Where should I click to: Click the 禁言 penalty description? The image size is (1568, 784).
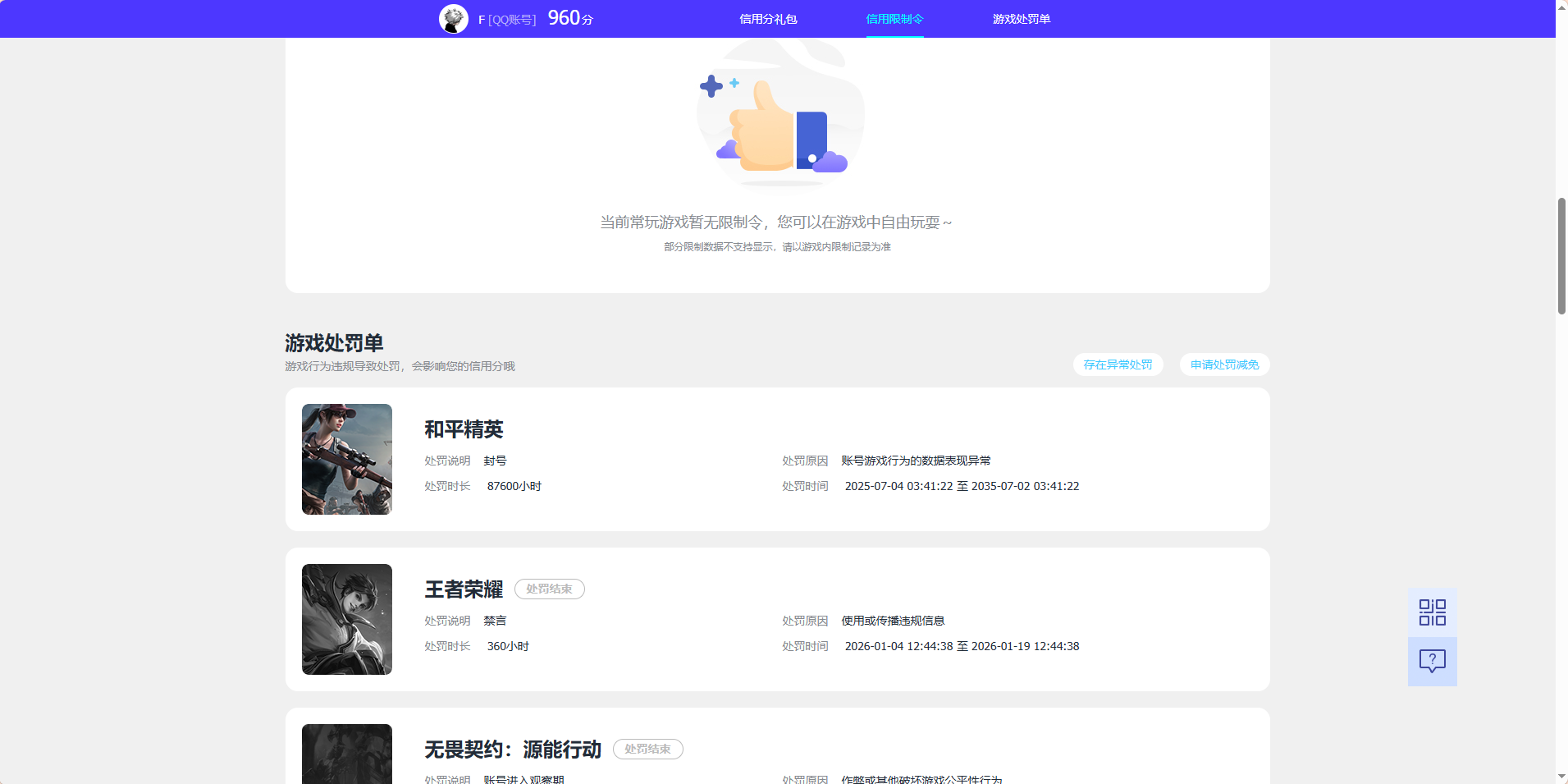[495, 621]
